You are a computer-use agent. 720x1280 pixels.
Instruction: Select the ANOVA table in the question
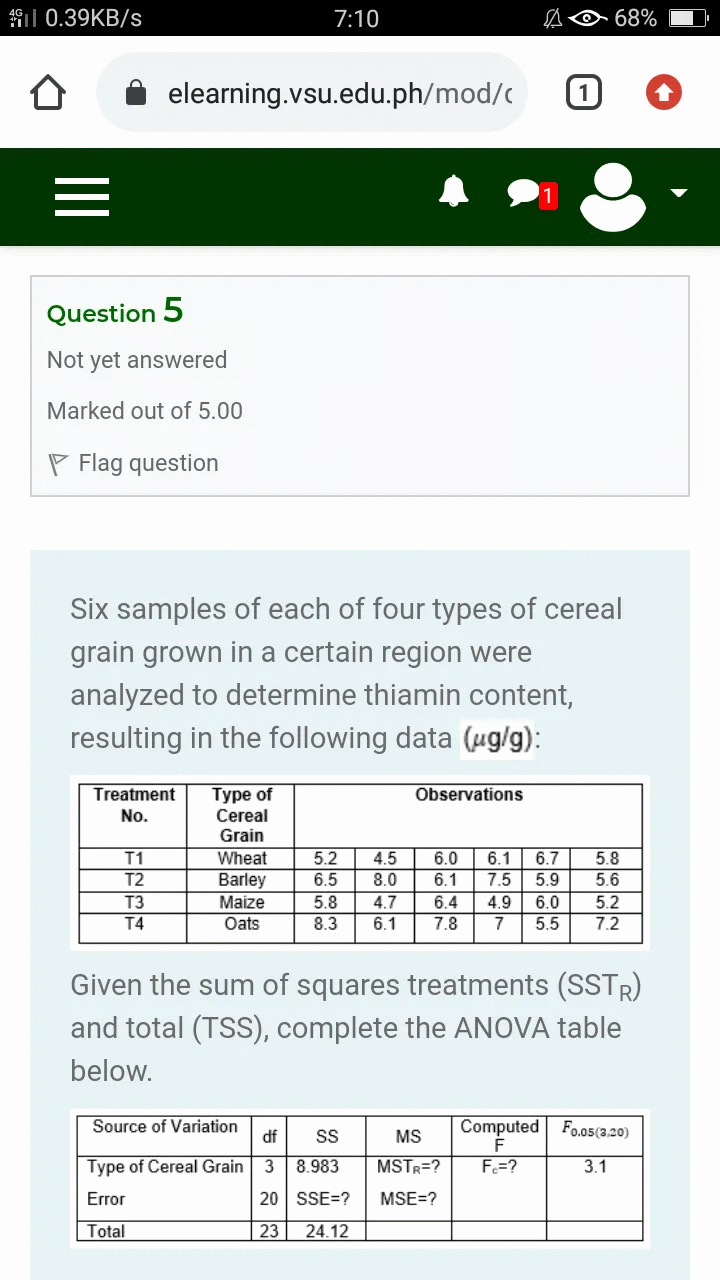tap(360, 1178)
